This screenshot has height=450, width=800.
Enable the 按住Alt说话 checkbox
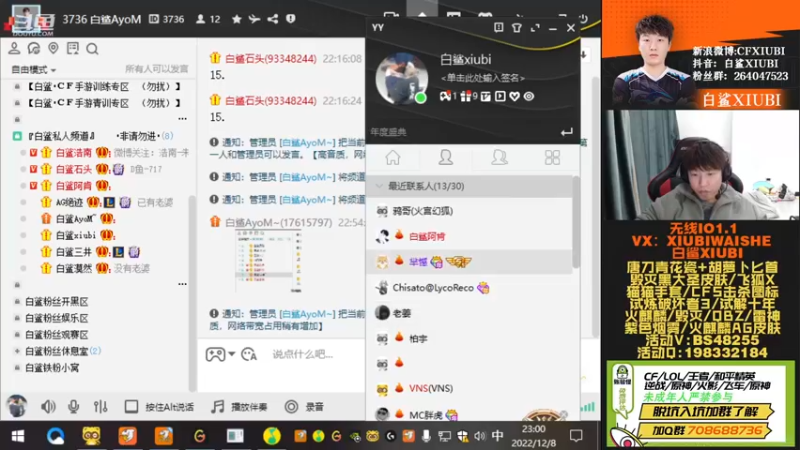click(x=131, y=407)
